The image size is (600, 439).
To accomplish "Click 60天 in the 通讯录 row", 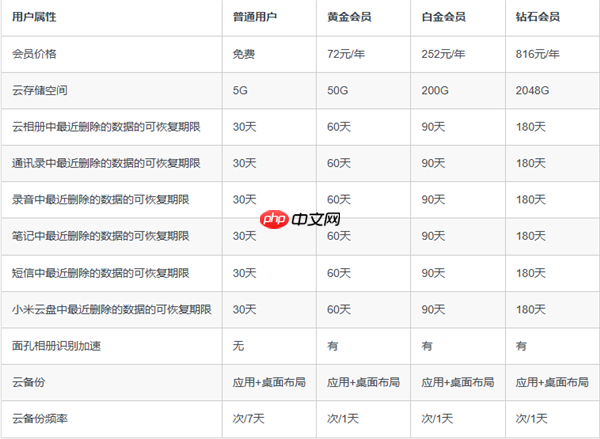I will pyautogui.click(x=339, y=163).
